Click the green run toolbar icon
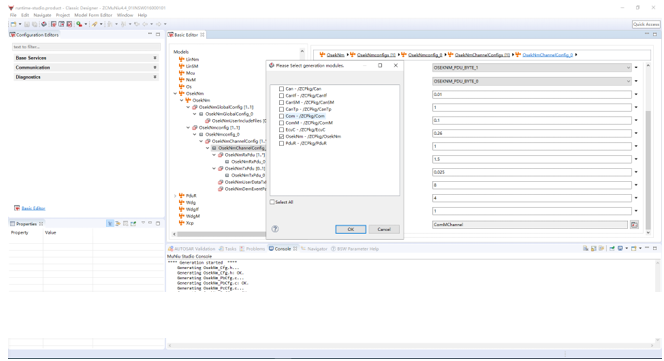The width and height of the screenshot is (664, 361). 79,24
